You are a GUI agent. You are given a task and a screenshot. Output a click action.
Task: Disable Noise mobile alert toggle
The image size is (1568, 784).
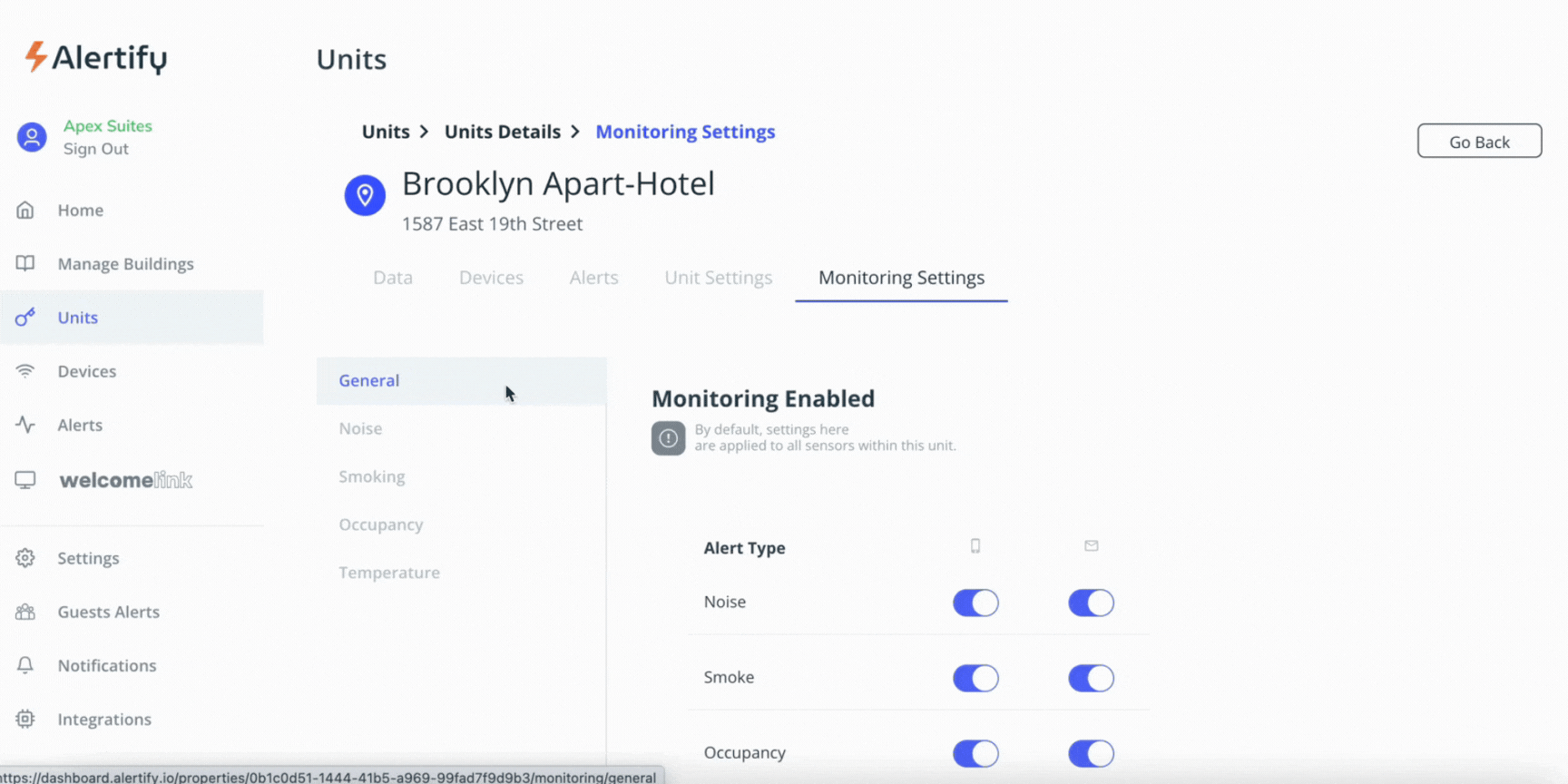[975, 603]
